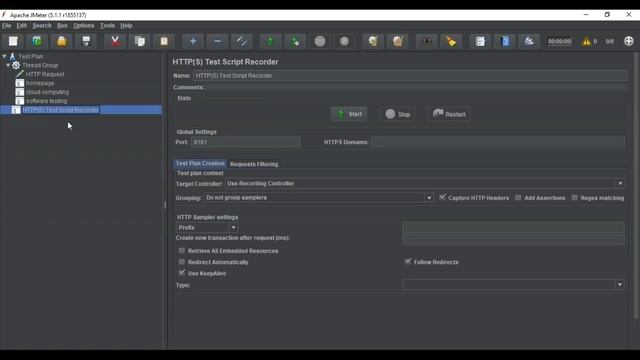Select the homepage tree item

pyautogui.click(x=40, y=83)
